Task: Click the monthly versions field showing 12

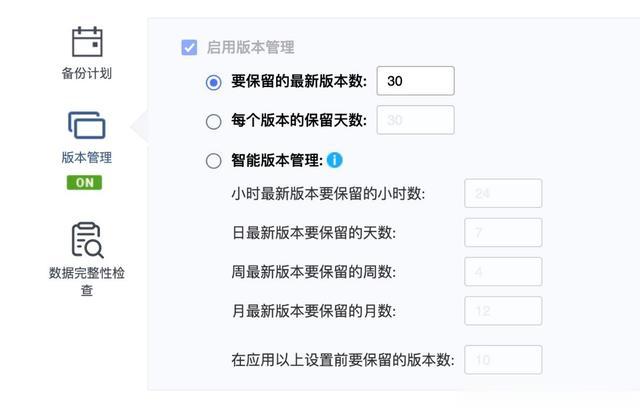Action: [x=503, y=311]
